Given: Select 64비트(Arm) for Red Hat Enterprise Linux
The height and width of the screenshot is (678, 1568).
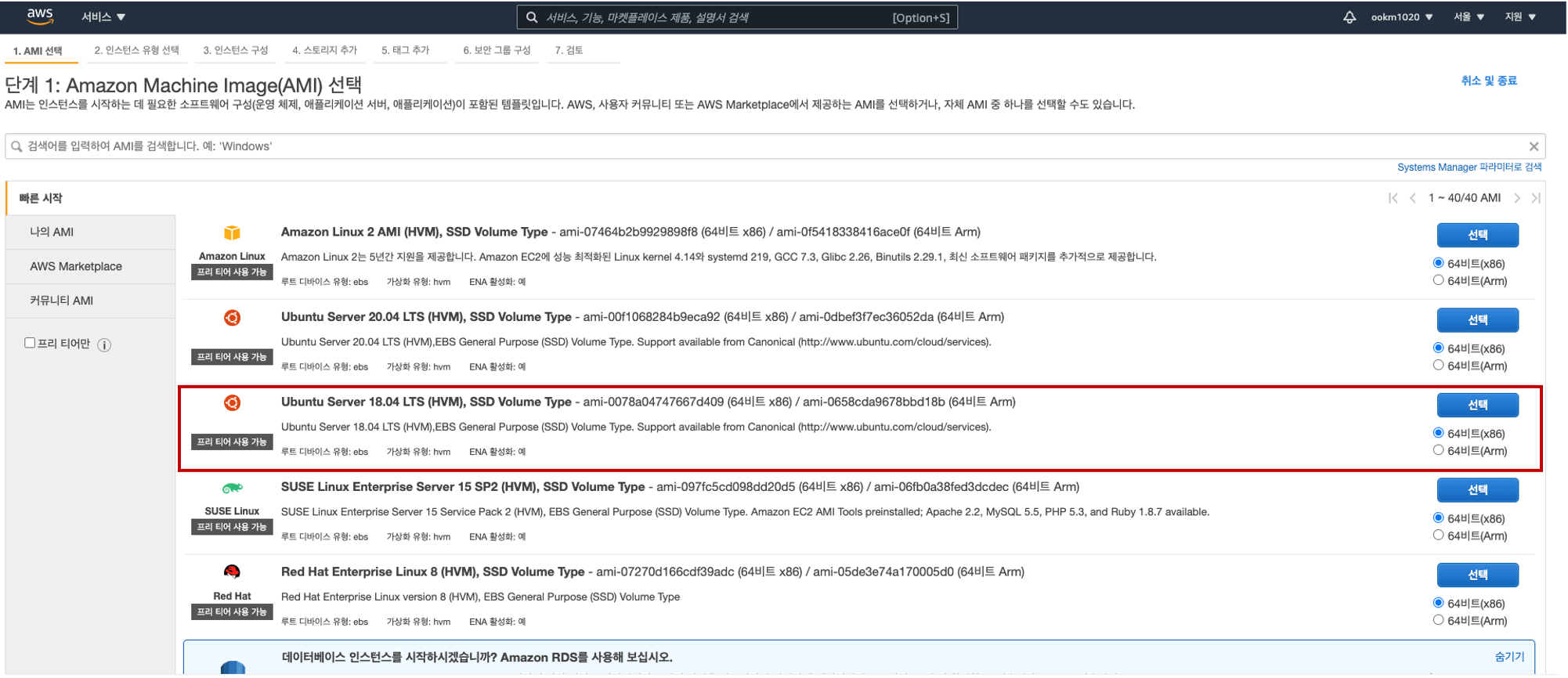Looking at the screenshot, I should (x=1438, y=620).
